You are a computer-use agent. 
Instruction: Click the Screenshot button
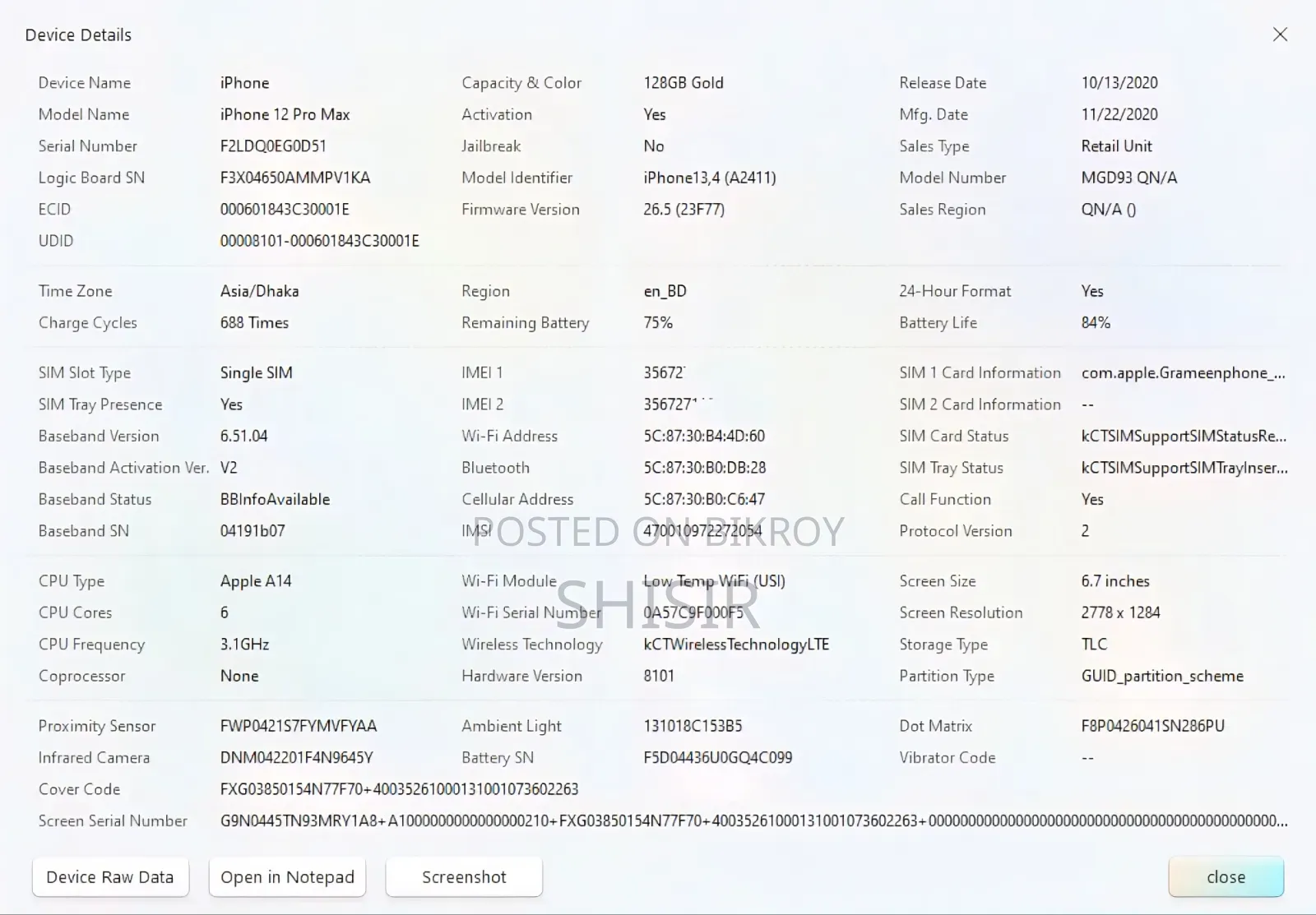click(464, 877)
